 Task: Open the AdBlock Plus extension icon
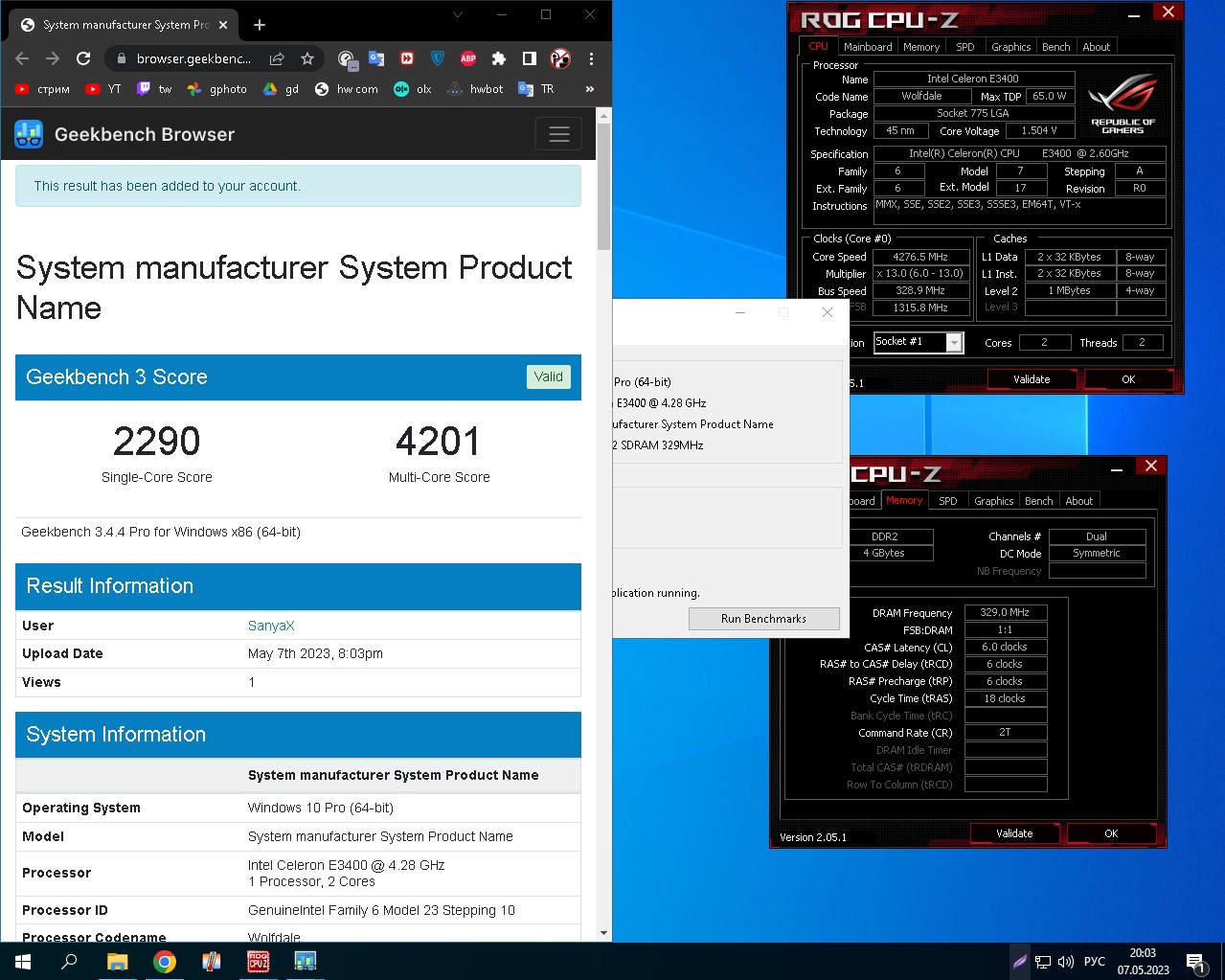click(468, 58)
